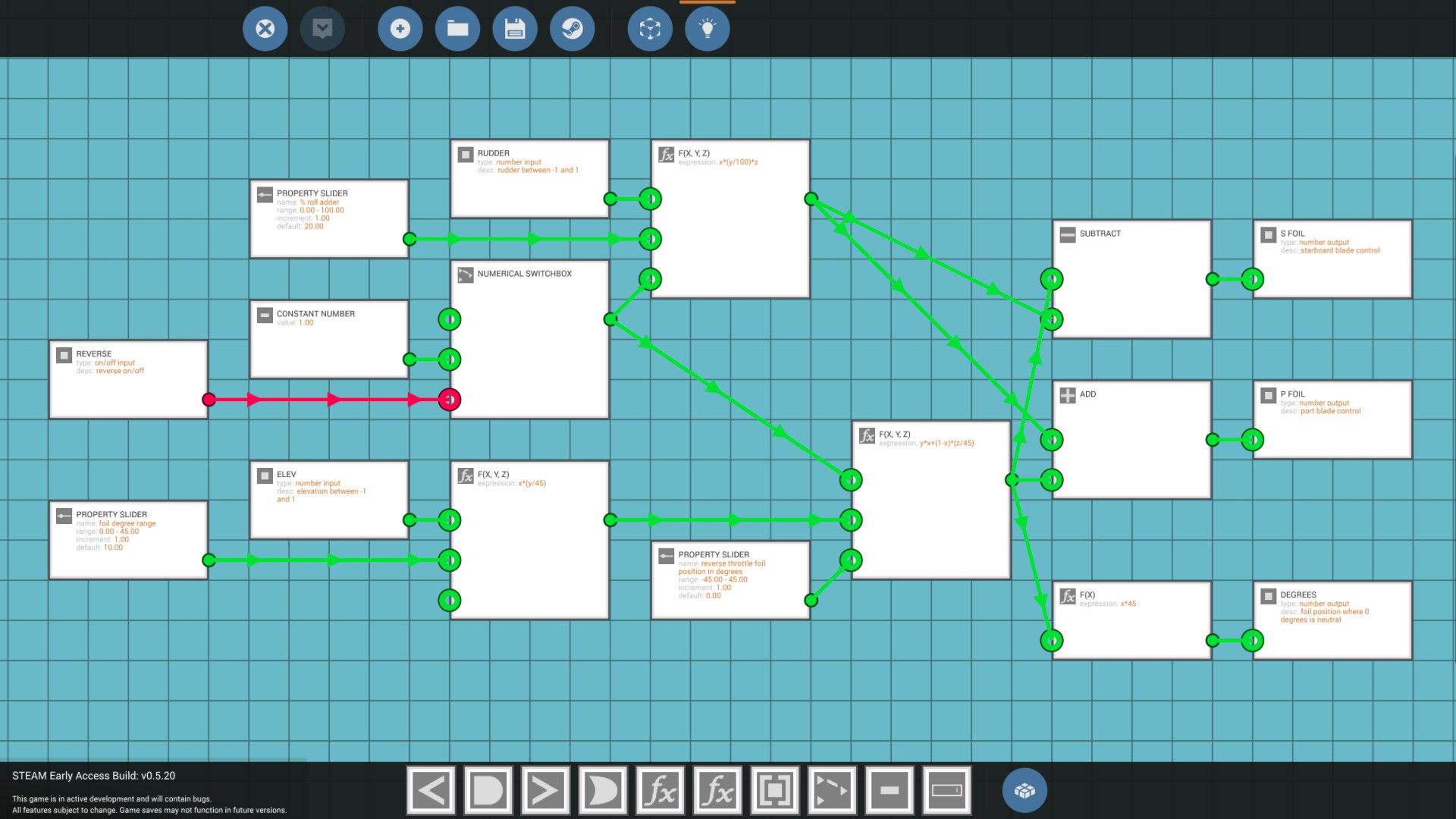Pick the numerical switchbox icon in bottom toolbar
This screenshot has height=819, width=1456.
click(832, 790)
